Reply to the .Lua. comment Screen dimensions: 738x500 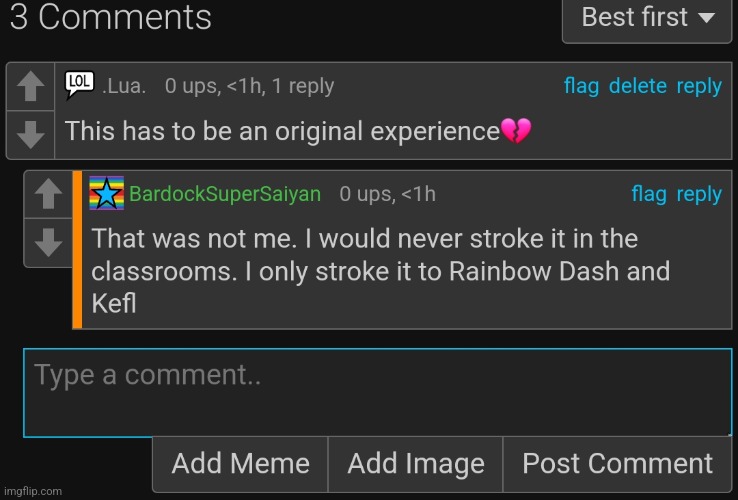(x=698, y=87)
